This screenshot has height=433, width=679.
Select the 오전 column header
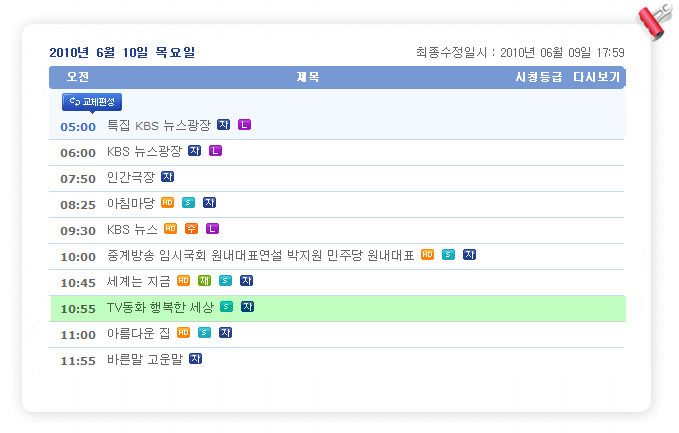pos(78,77)
